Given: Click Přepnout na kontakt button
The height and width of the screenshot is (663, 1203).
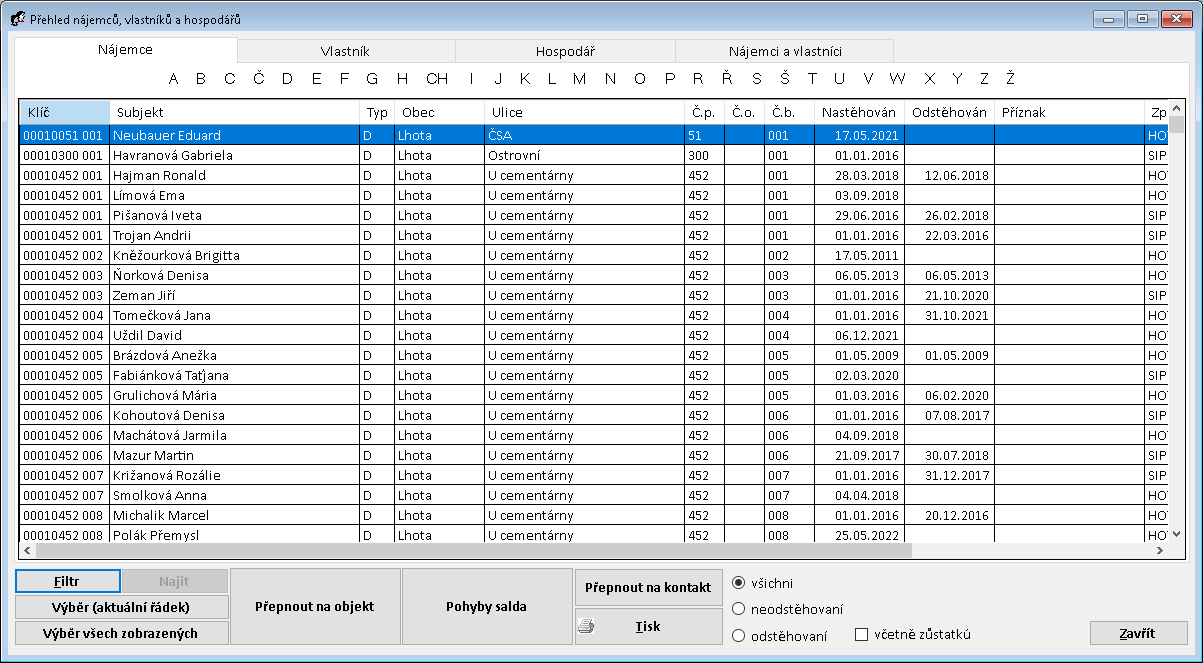Looking at the screenshot, I should [x=648, y=587].
